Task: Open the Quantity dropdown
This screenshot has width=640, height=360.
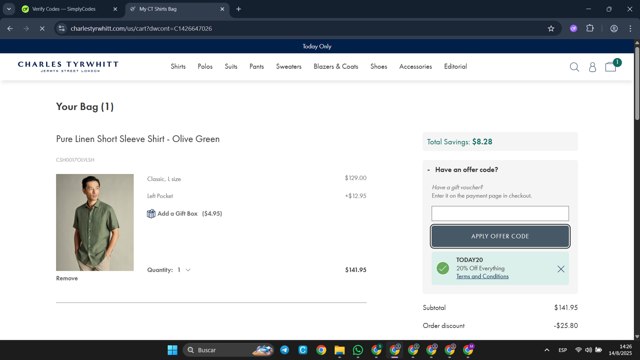Action: click(x=183, y=270)
